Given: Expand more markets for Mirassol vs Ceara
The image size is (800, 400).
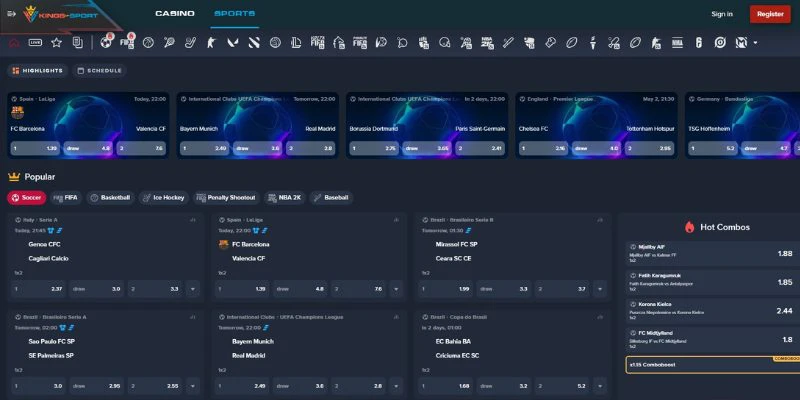Looking at the screenshot, I should point(600,289).
